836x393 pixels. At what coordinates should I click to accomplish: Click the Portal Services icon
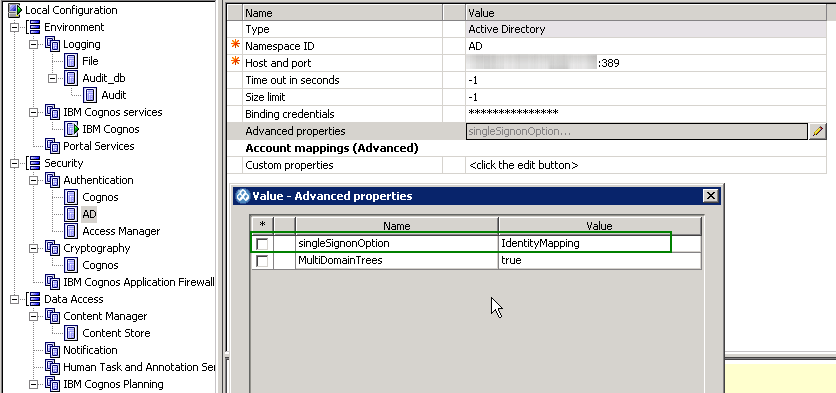pyautogui.click(x=53, y=146)
